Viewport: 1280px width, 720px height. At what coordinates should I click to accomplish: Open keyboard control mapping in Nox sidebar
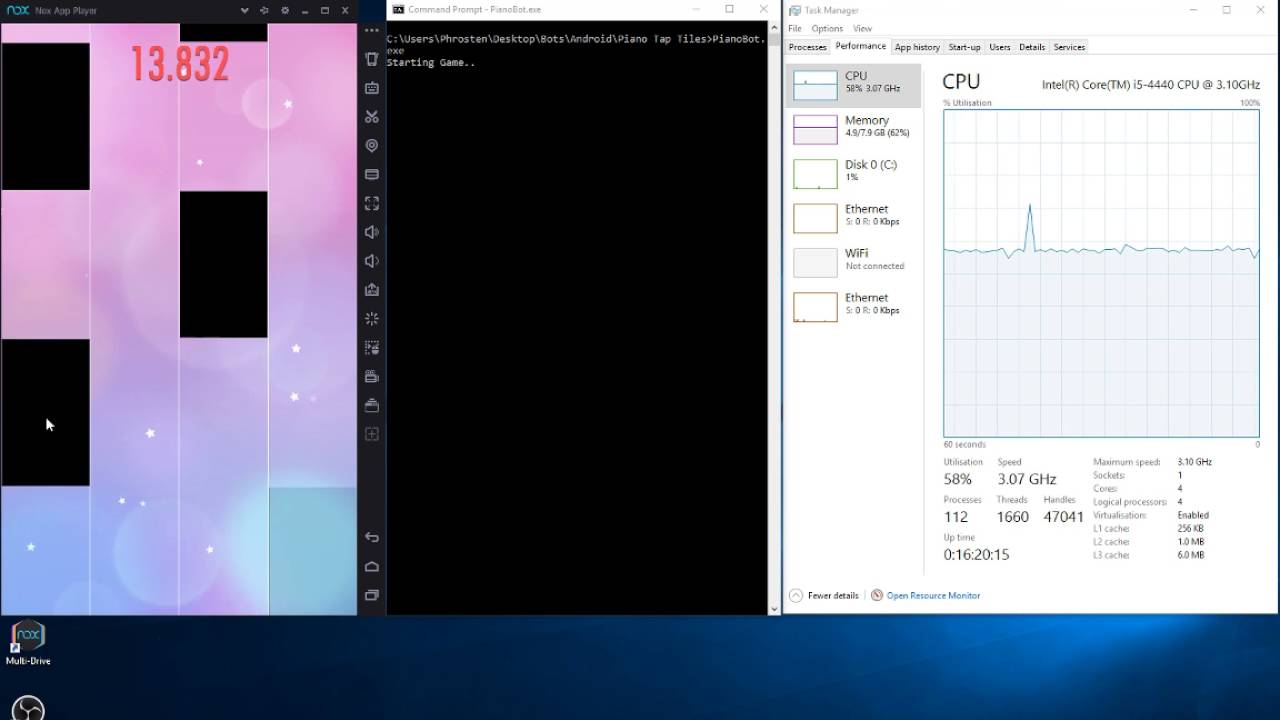(372, 88)
